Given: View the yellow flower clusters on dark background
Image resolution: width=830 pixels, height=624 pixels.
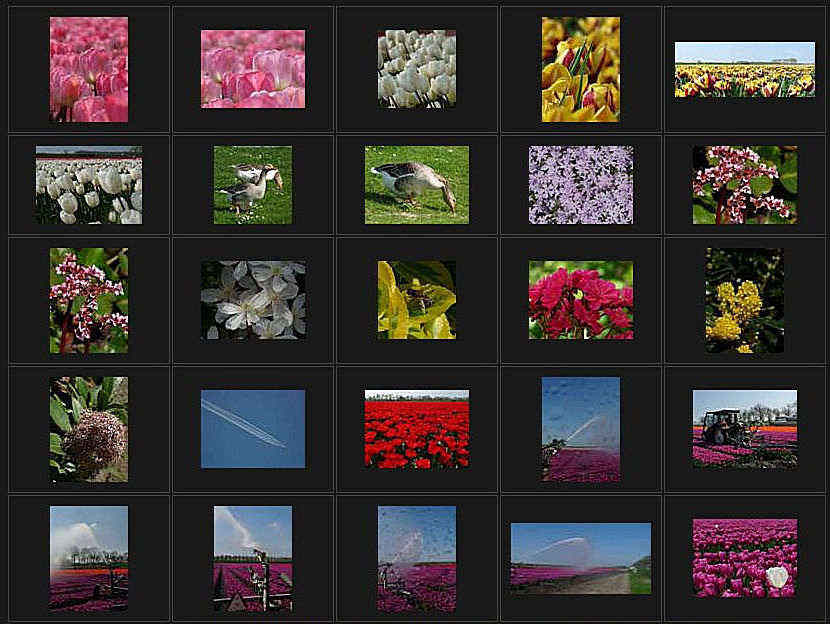Looking at the screenshot, I should click(x=745, y=300).
